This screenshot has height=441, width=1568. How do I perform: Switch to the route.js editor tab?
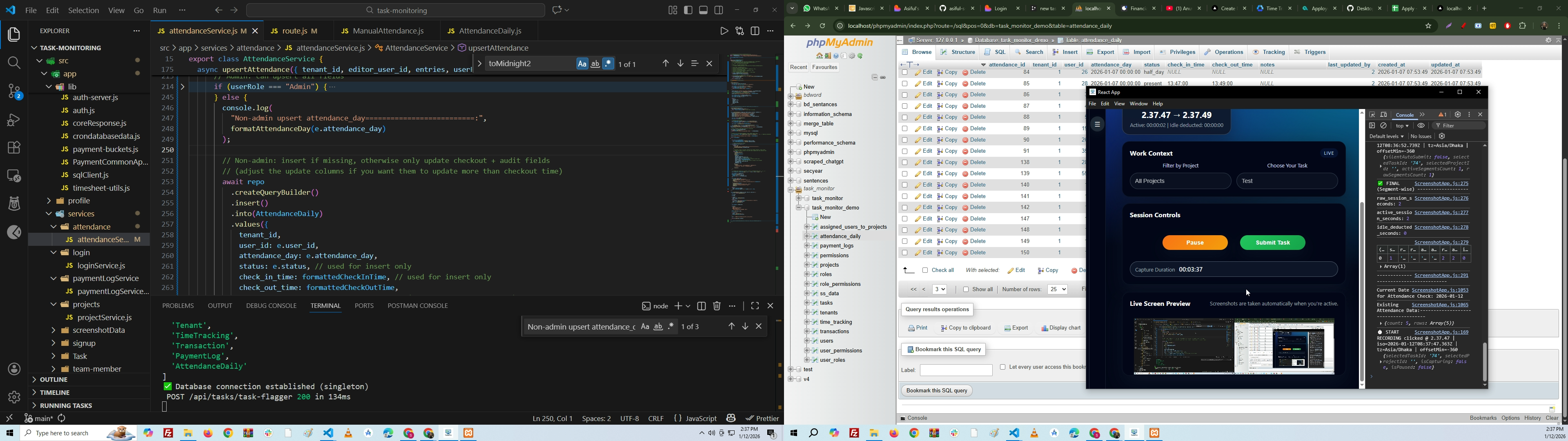pos(295,31)
